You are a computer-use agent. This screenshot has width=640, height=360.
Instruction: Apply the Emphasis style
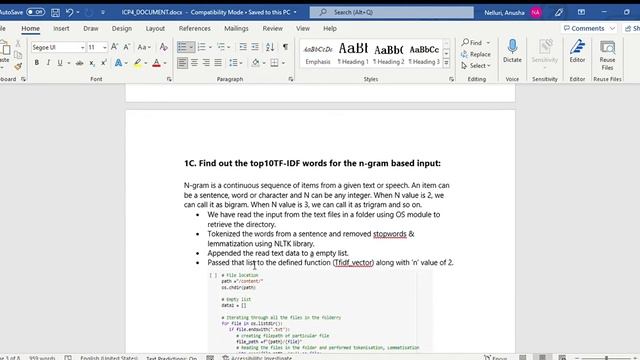coord(318,54)
